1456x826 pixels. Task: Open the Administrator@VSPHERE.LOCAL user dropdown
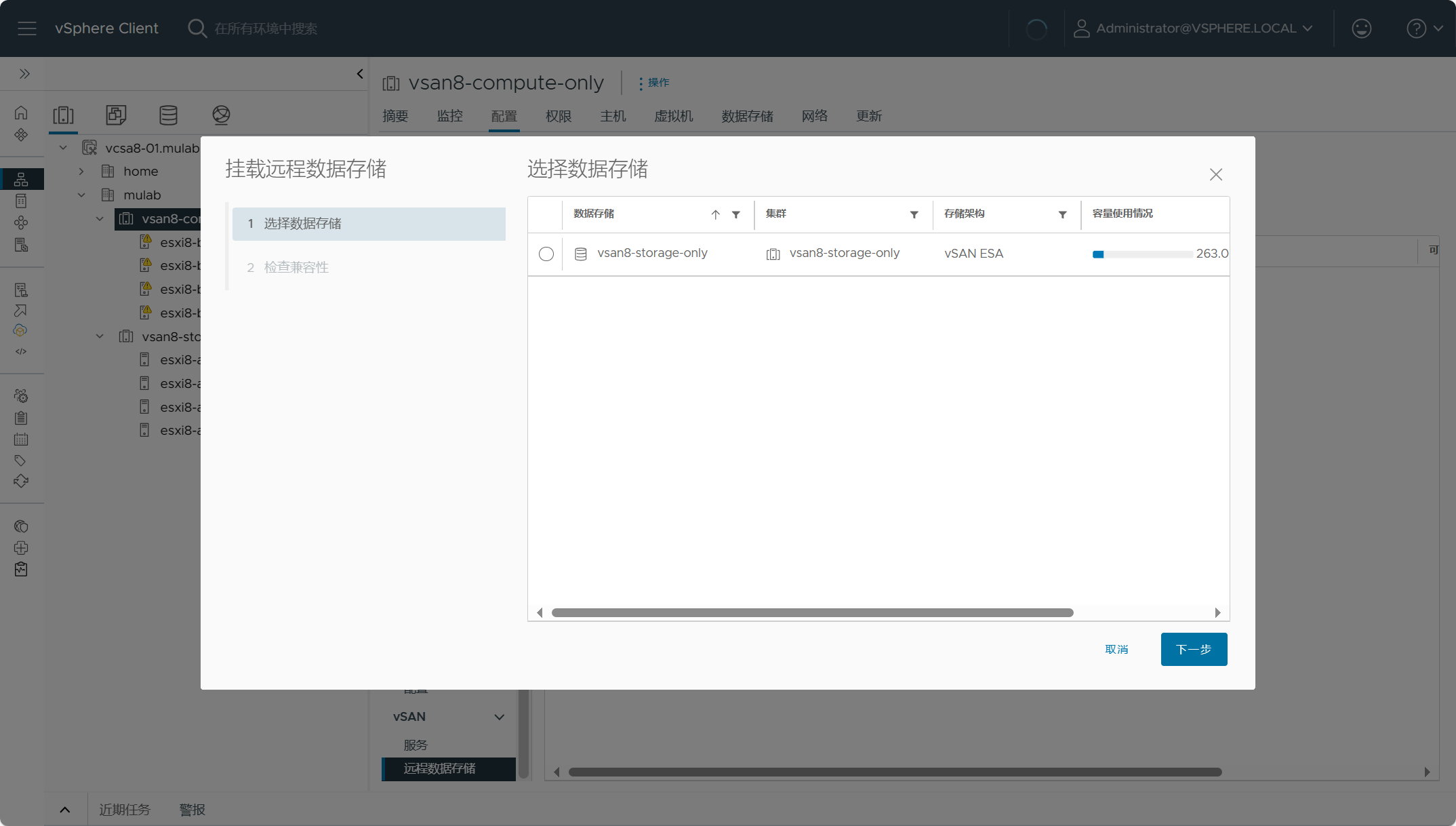(x=1194, y=28)
